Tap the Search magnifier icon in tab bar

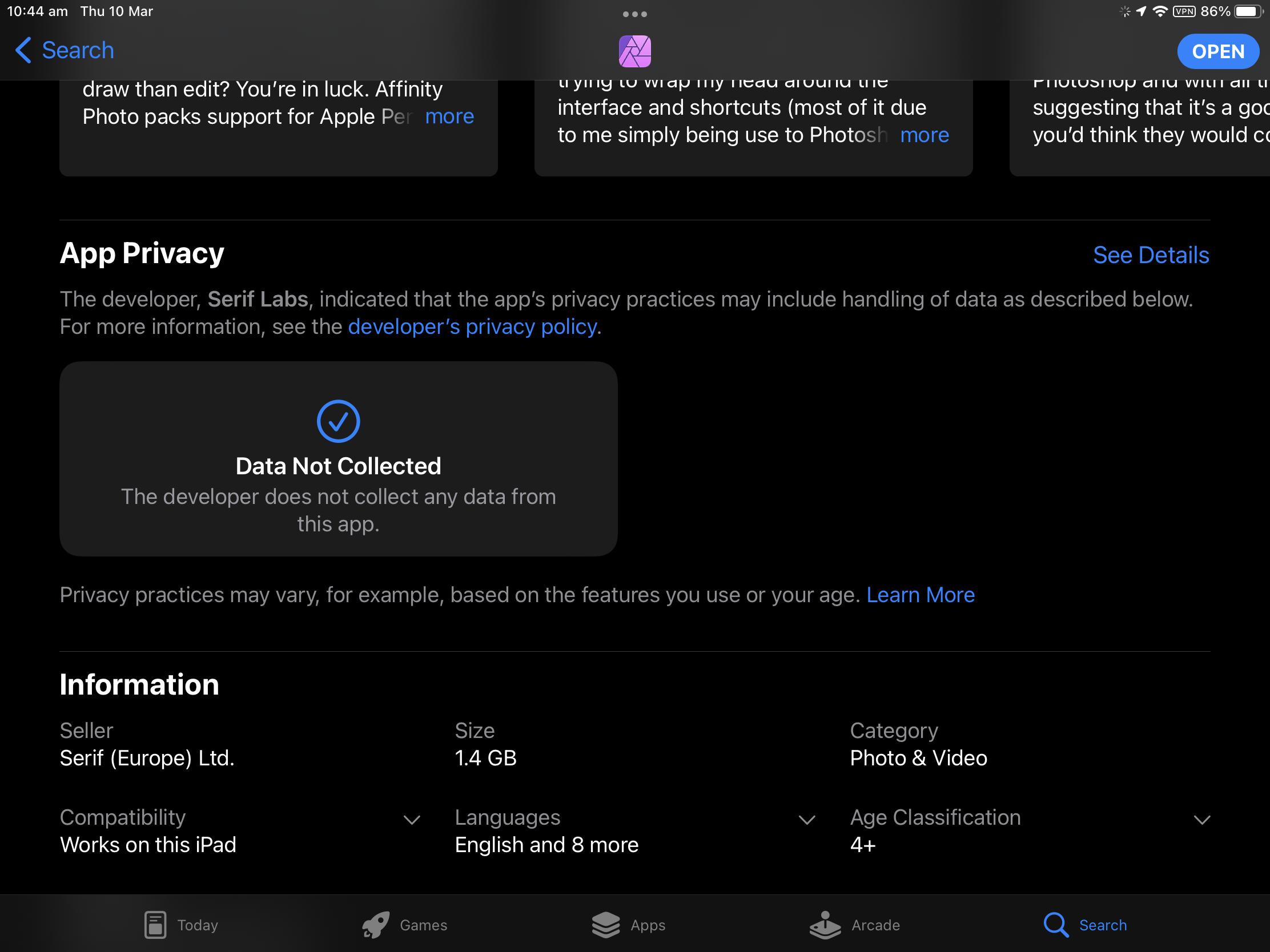(x=1056, y=925)
